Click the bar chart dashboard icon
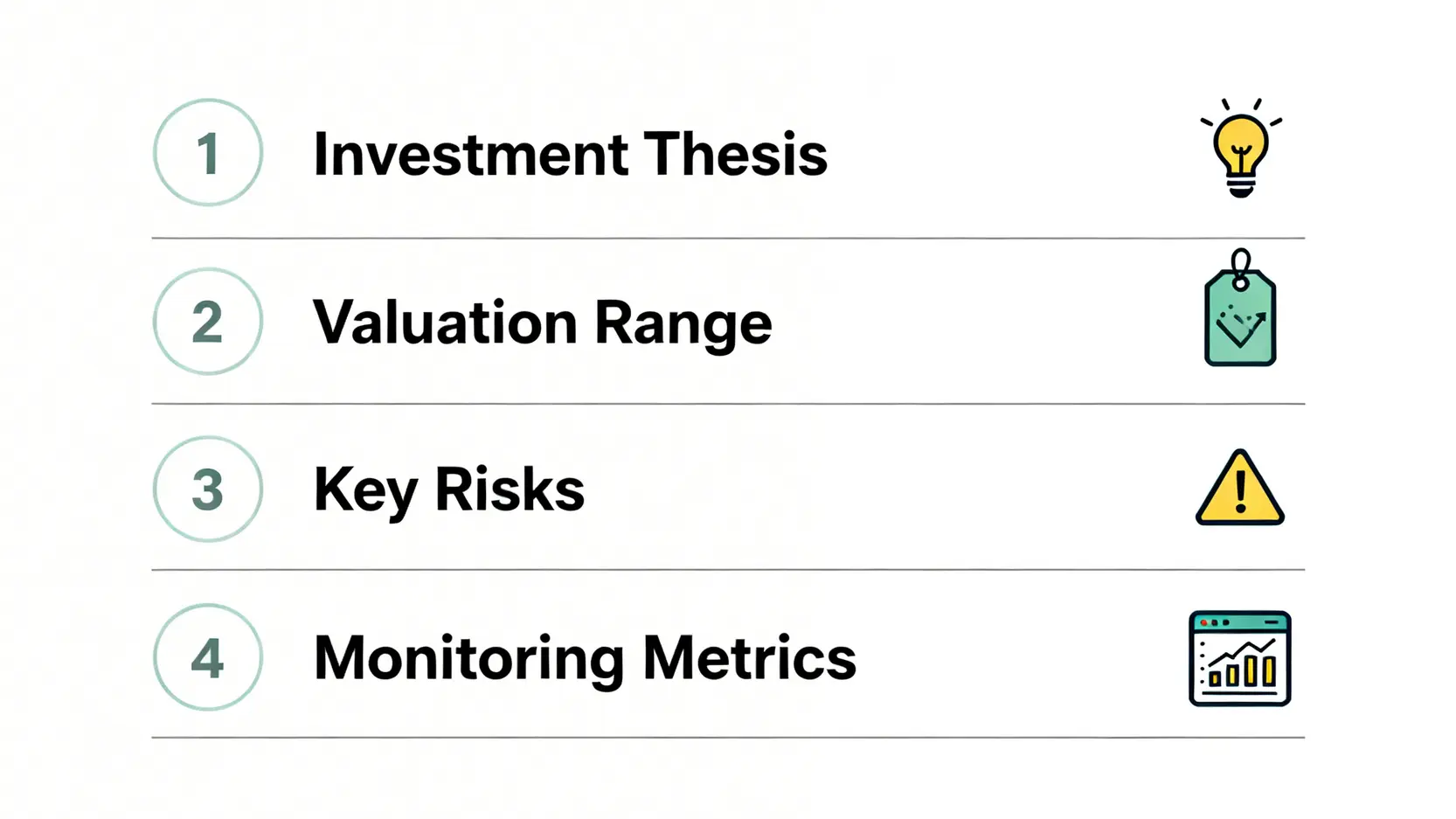 click(1239, 658)
